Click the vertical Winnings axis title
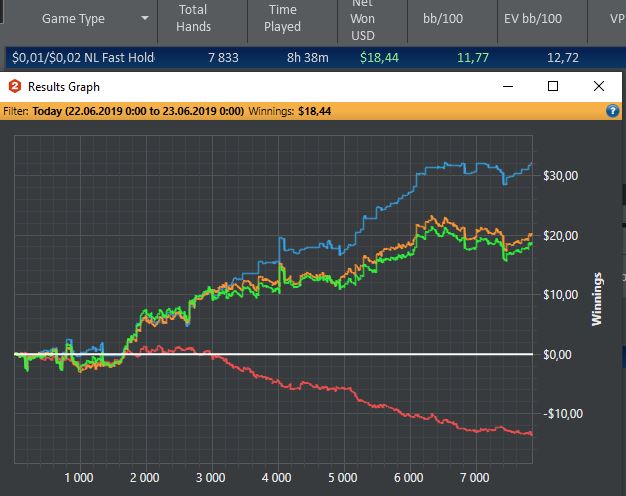 point(597,299)
